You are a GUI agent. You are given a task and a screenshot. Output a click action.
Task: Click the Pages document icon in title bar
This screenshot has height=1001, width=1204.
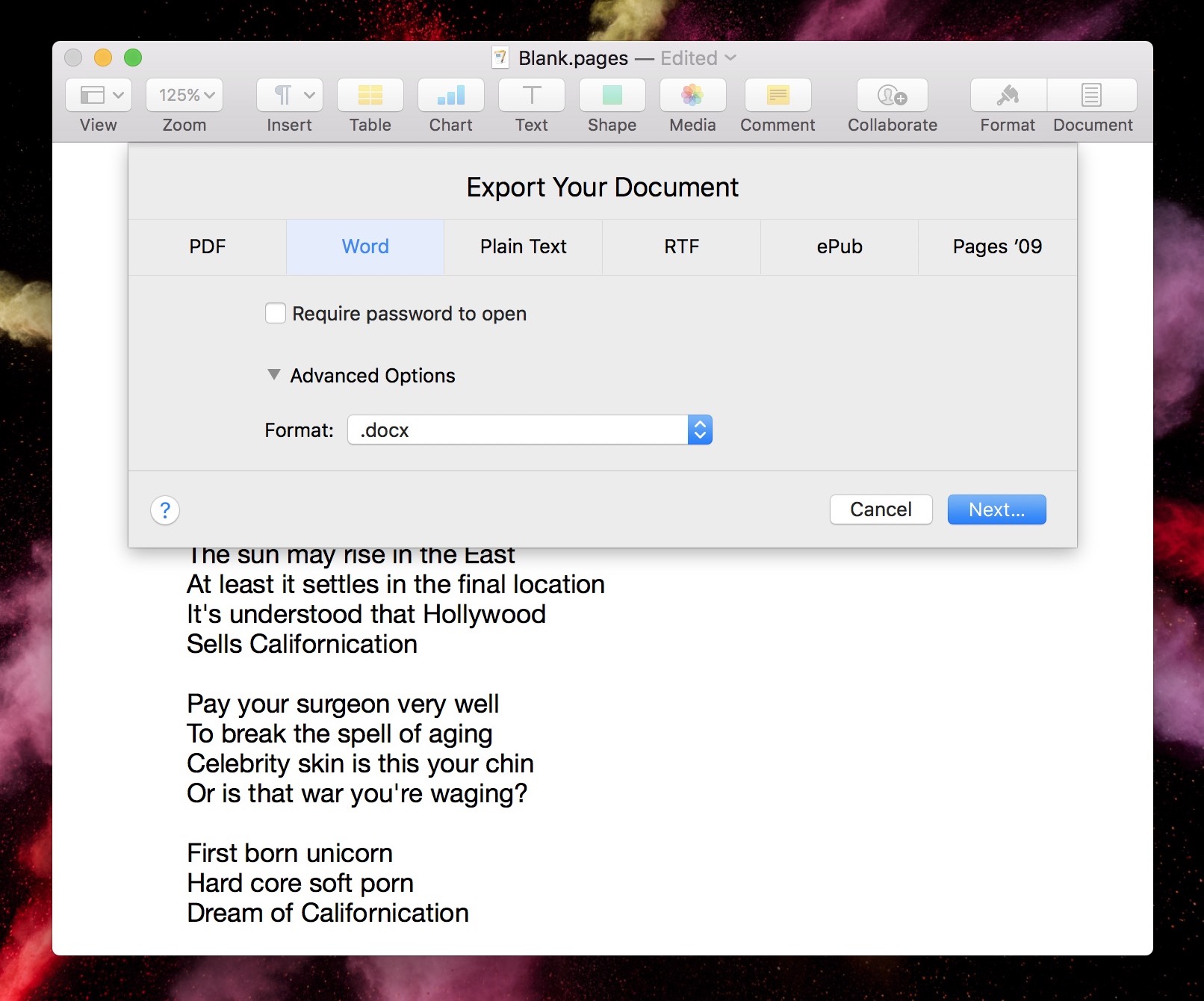[x=500, y=58]
